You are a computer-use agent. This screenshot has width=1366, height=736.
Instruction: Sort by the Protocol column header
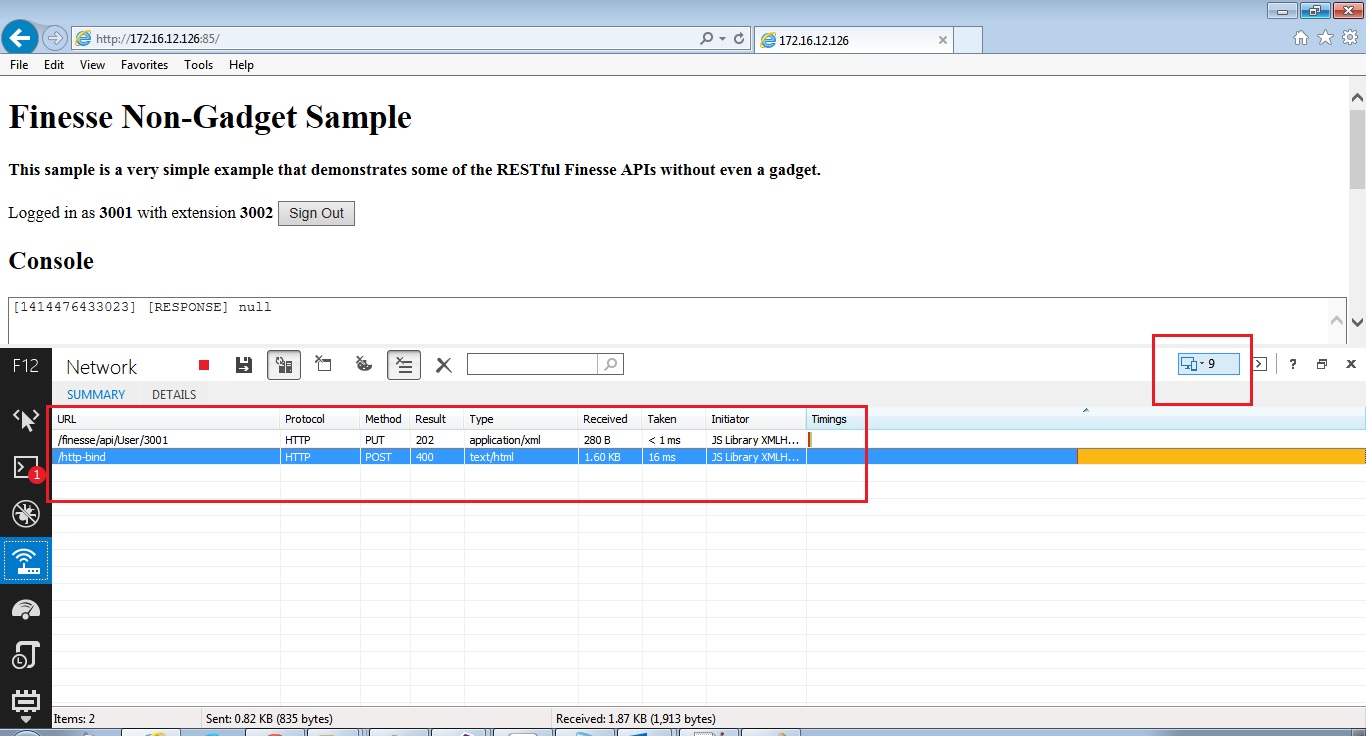point(320,419)
